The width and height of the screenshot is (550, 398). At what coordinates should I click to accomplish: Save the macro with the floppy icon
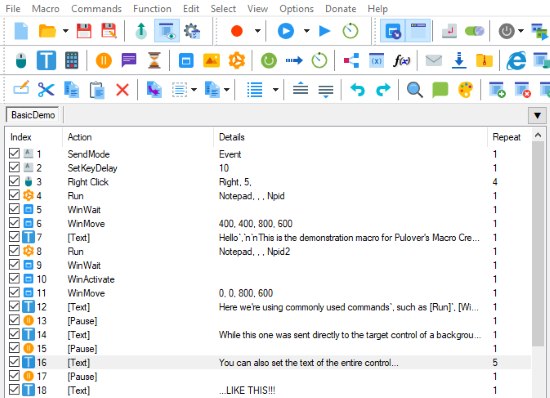pyautogui.click(x=84, y=31)
